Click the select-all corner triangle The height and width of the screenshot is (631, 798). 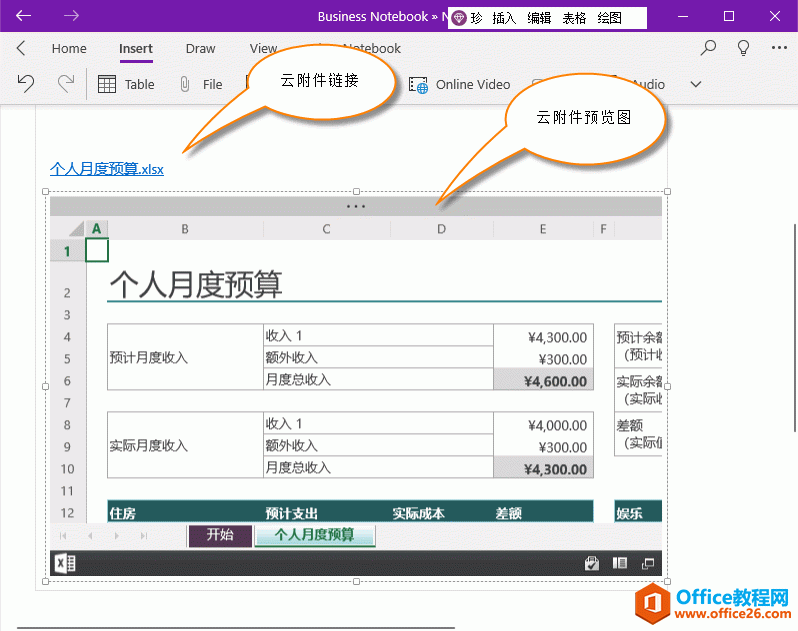[76, 228]
